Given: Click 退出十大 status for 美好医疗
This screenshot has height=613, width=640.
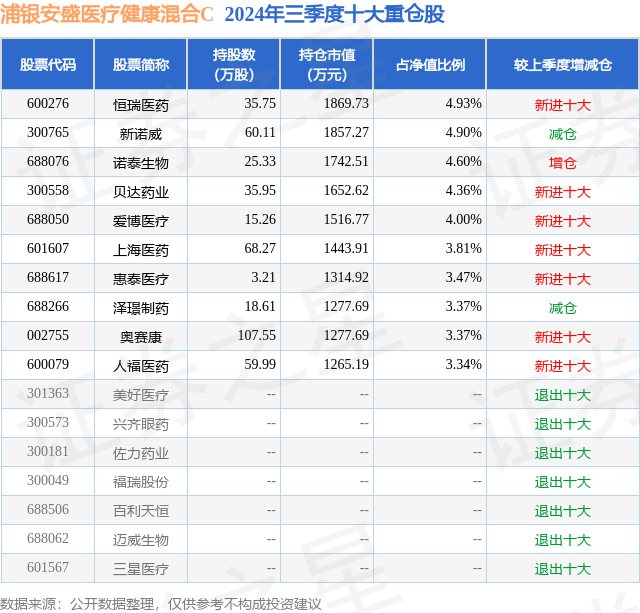Looking at the screenshot, I should (563, 395).
